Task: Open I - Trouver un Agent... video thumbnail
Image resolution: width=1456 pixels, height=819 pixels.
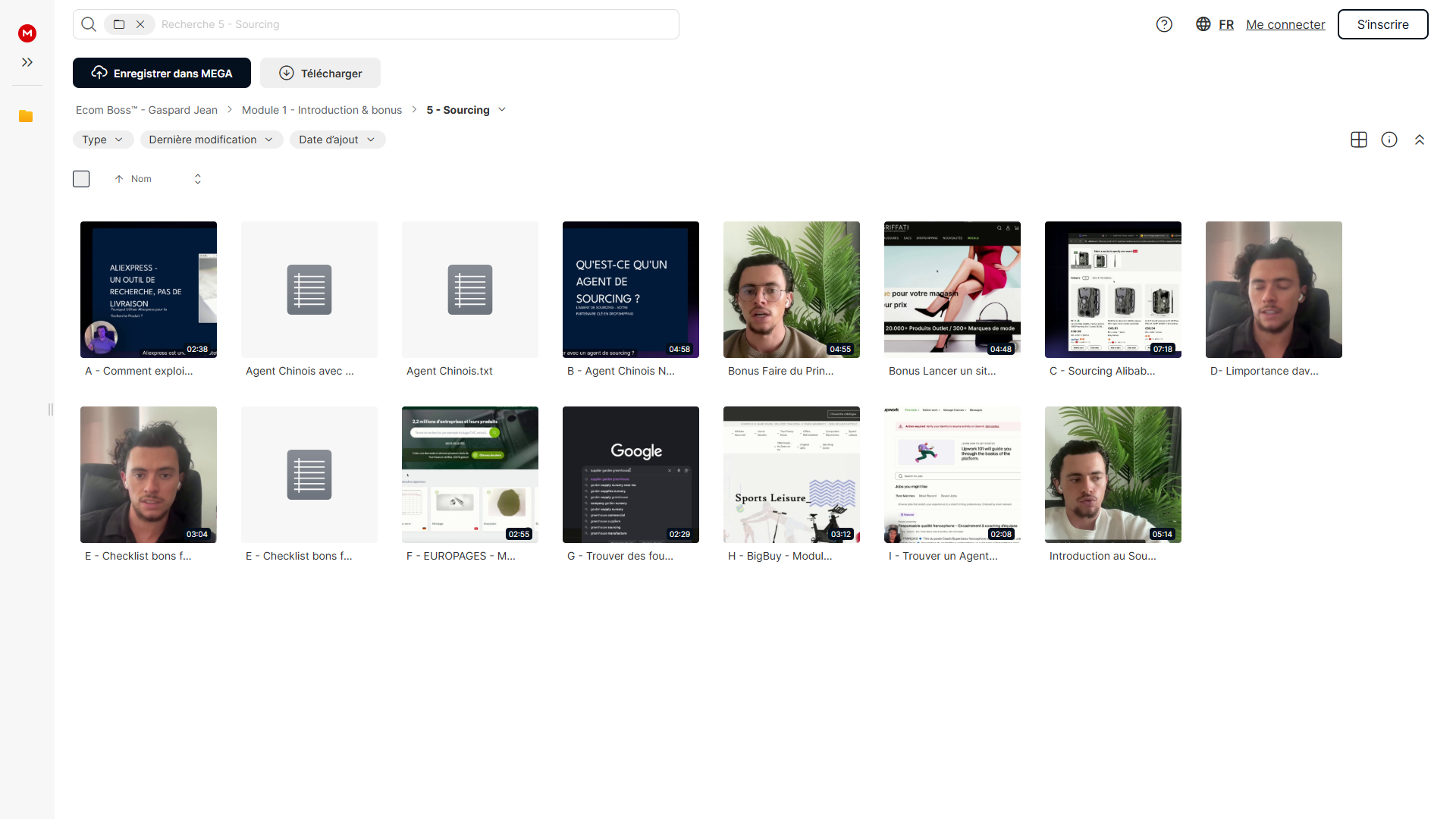Action: tap(952, 475)
